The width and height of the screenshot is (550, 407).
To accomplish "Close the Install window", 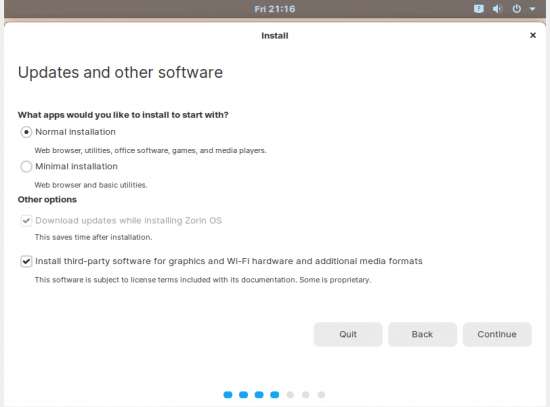I will coord(533,35).
